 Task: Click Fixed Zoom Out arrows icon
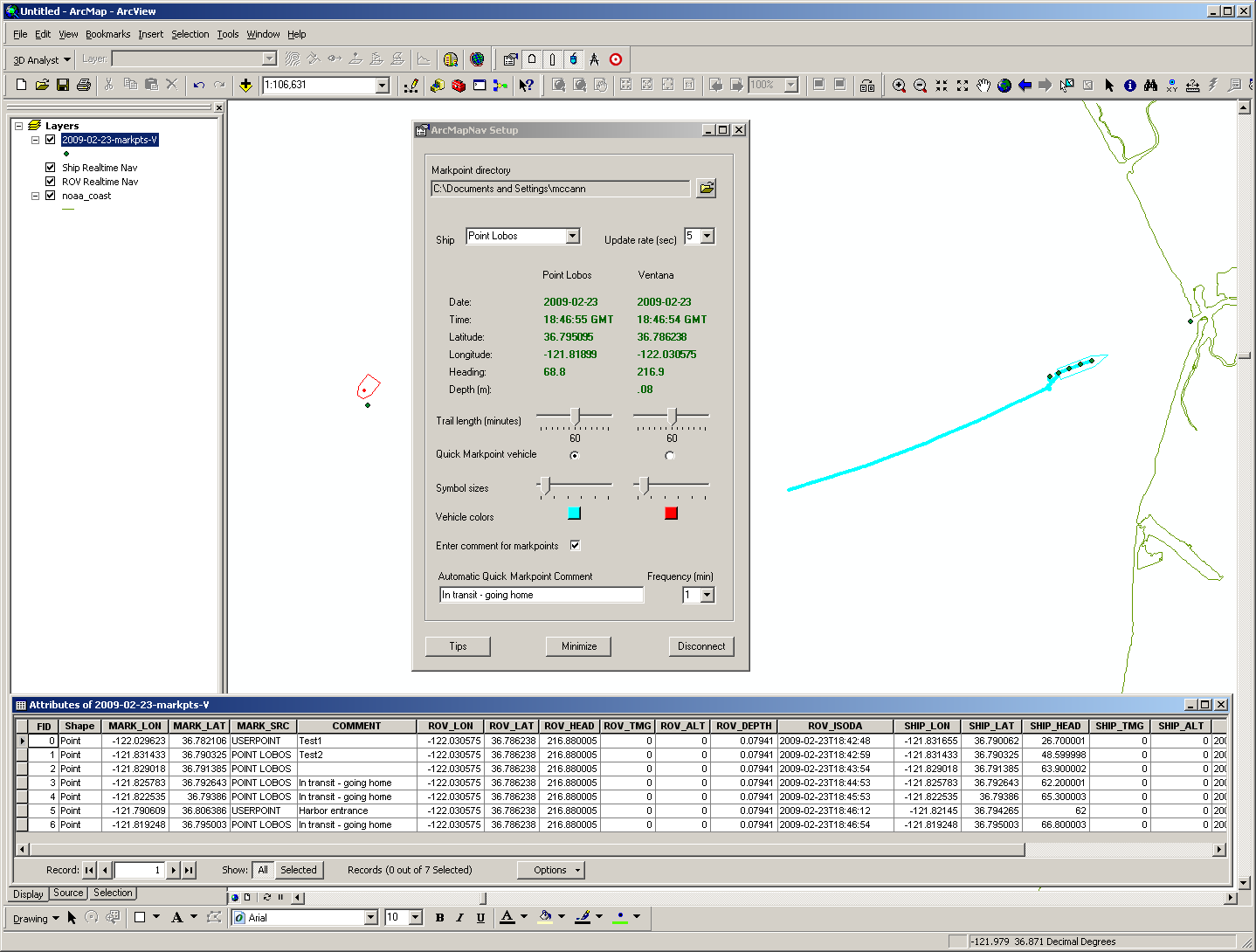962,85
